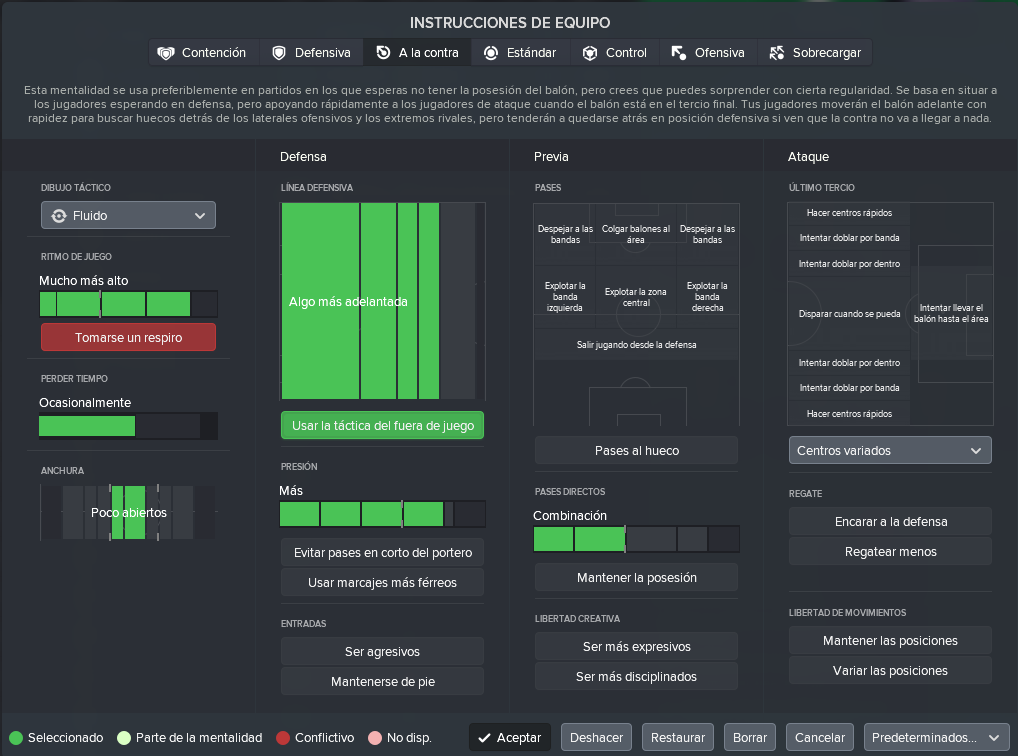Click the Restaurar button
The height and width of the screenshot is (756, 1018).
tap(678, 737)
